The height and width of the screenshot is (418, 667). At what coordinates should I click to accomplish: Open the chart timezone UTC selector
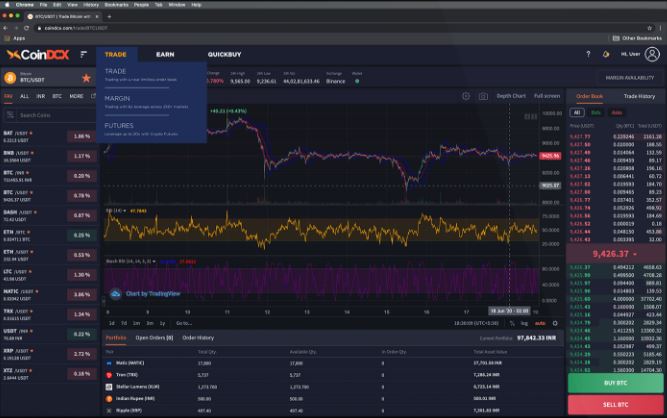coord(476,324)
